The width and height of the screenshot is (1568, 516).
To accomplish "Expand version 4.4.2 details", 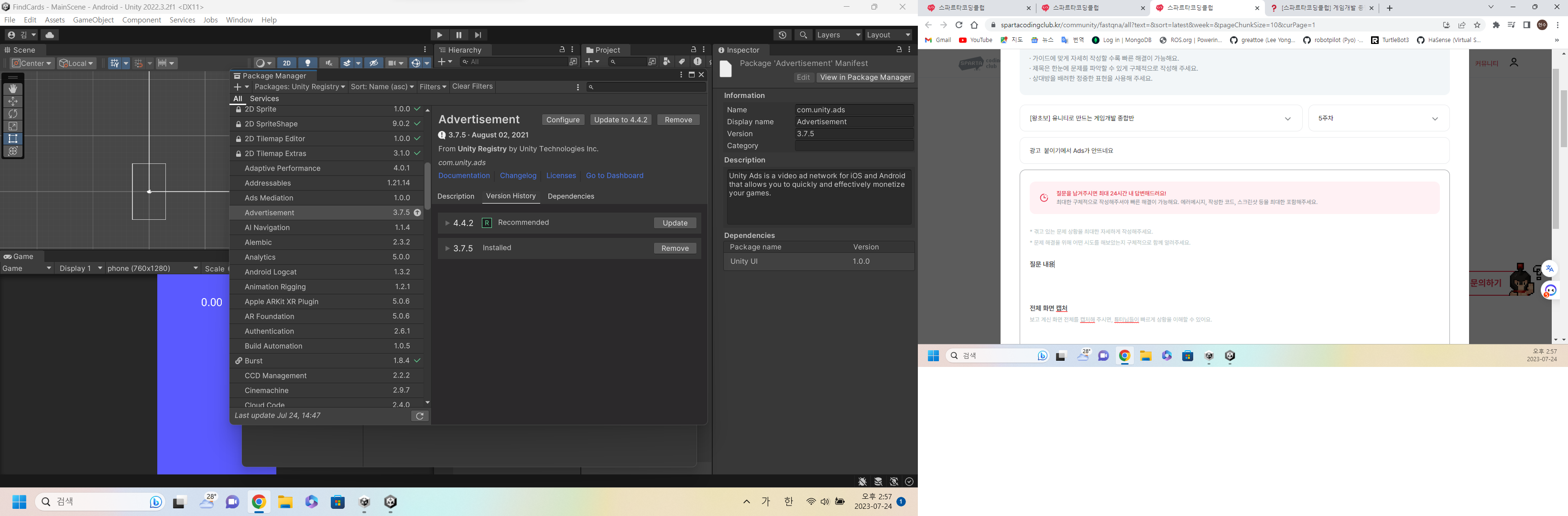I will [x=447, y=223].
